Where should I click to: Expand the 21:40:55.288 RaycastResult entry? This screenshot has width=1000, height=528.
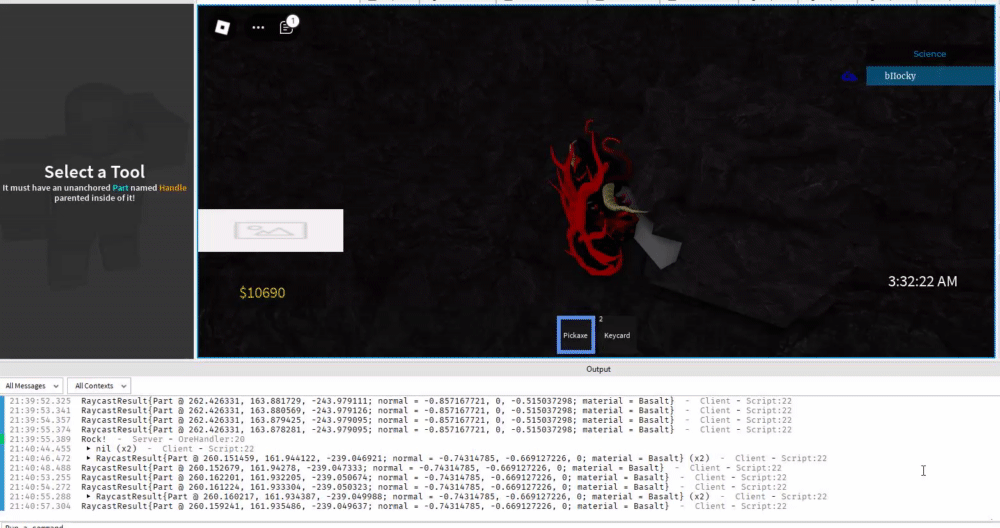point(89,496)
